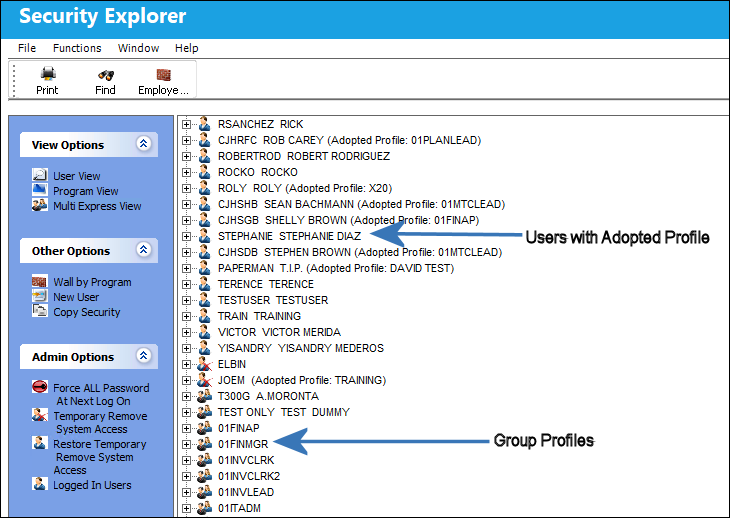
Task: Click the Temporary Remove System Access icon
Action: pyautogui.click(x=40, y=415)
